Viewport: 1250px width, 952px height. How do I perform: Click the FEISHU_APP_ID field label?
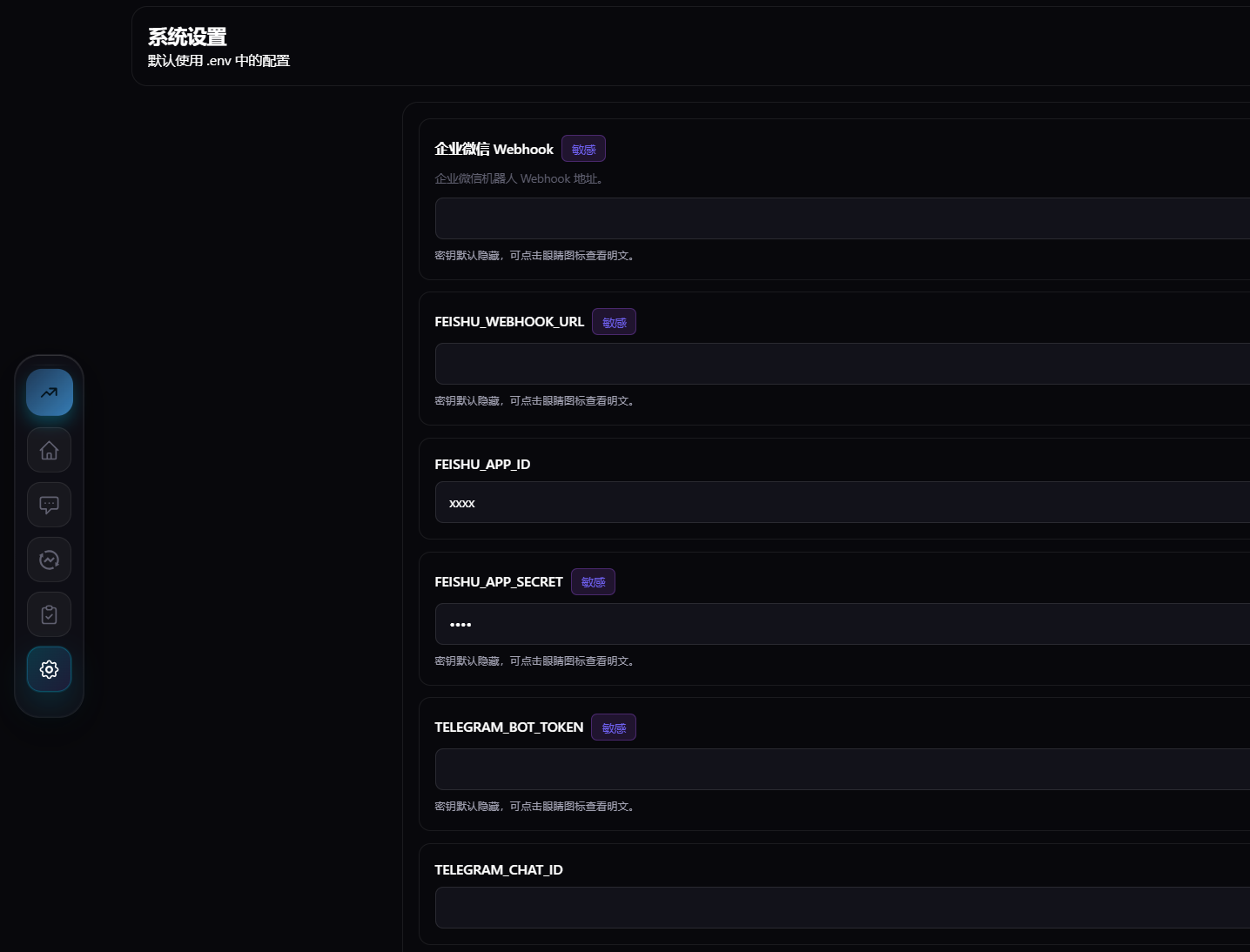(482, 464)
